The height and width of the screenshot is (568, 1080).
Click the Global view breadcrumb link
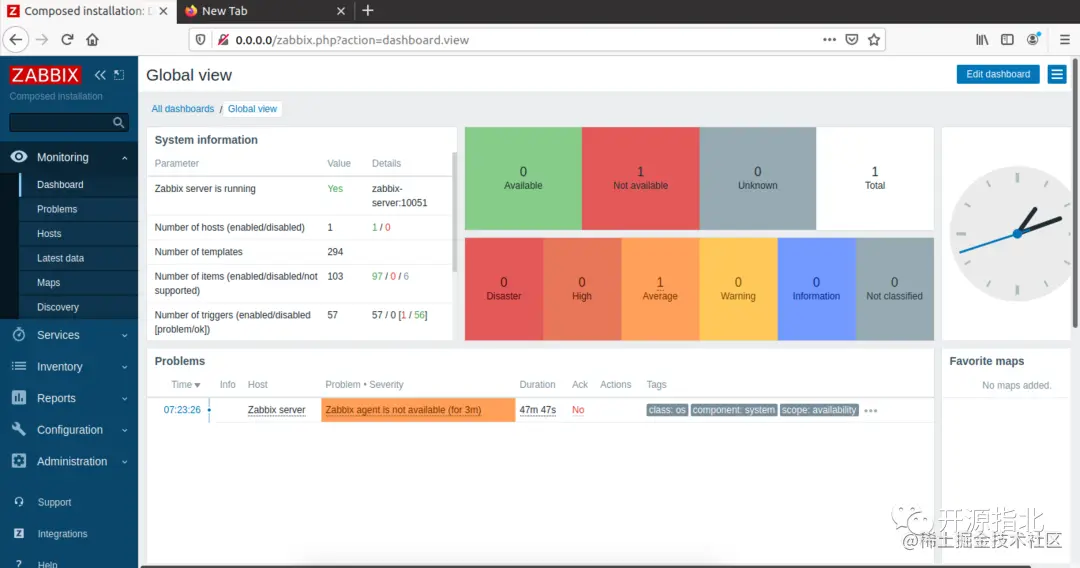point(252,109)
